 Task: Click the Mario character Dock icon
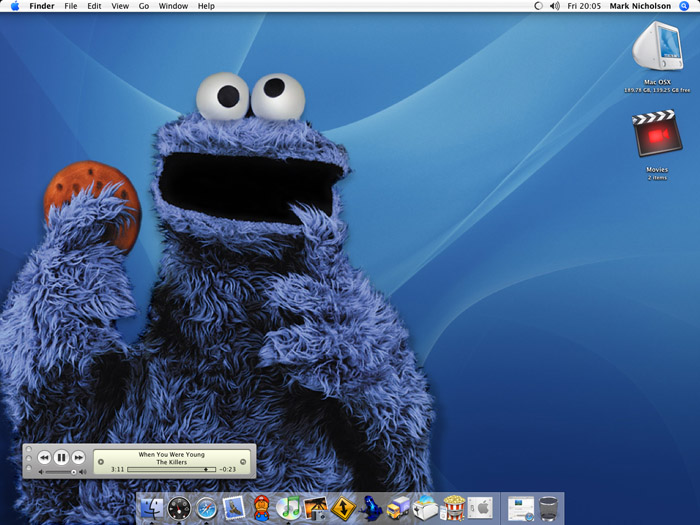[x=262, y=508]
